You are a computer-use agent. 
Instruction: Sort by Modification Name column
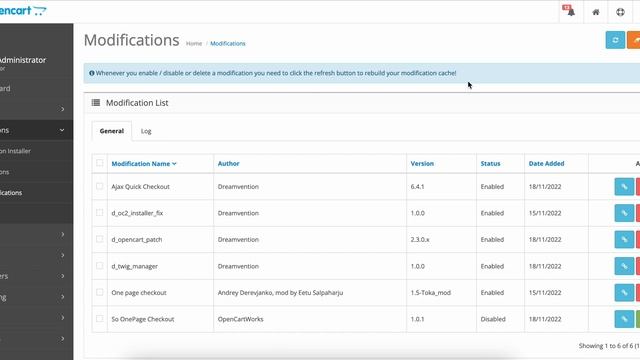point(144,164)
